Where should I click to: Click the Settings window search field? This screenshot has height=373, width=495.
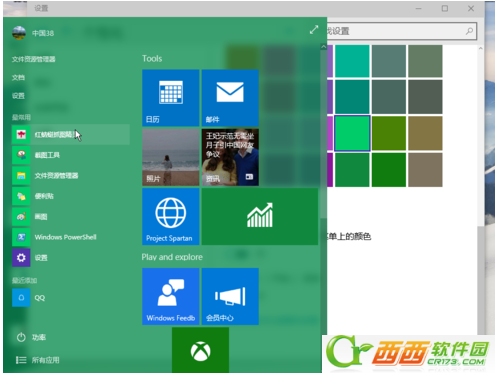402,31
